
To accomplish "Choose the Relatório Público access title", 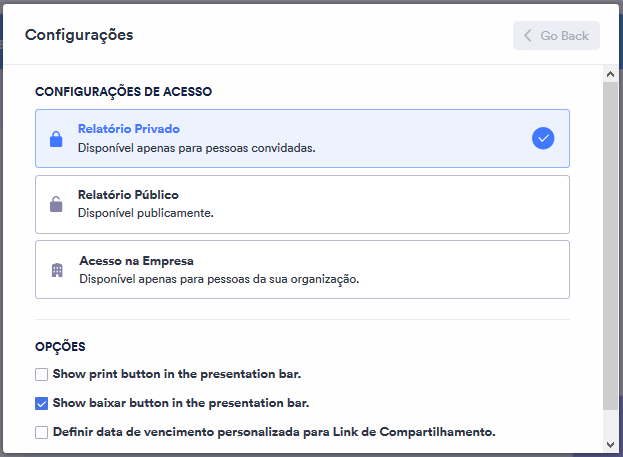I will (x=128, y=194).
